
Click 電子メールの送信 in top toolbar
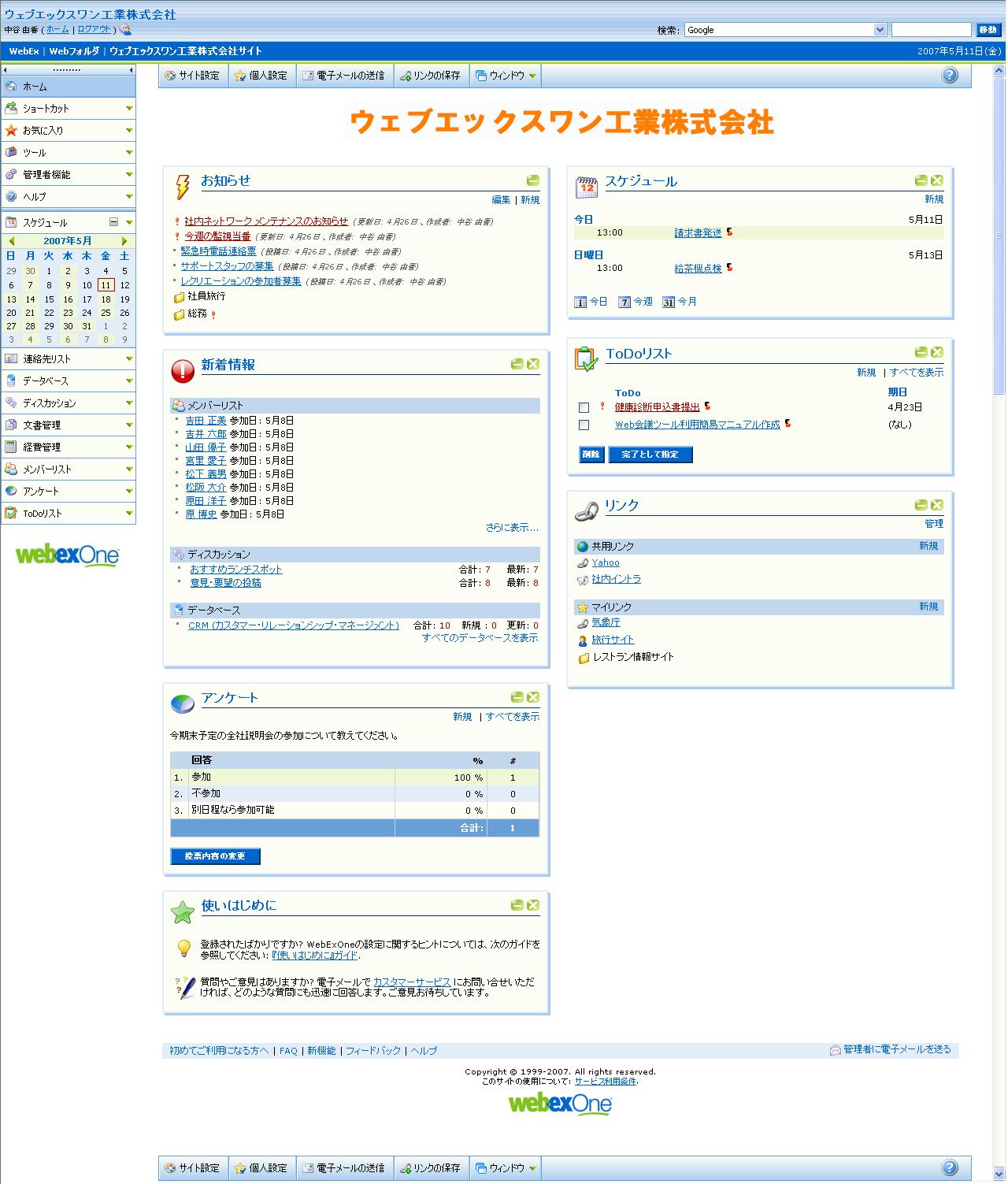pos(345,76)
